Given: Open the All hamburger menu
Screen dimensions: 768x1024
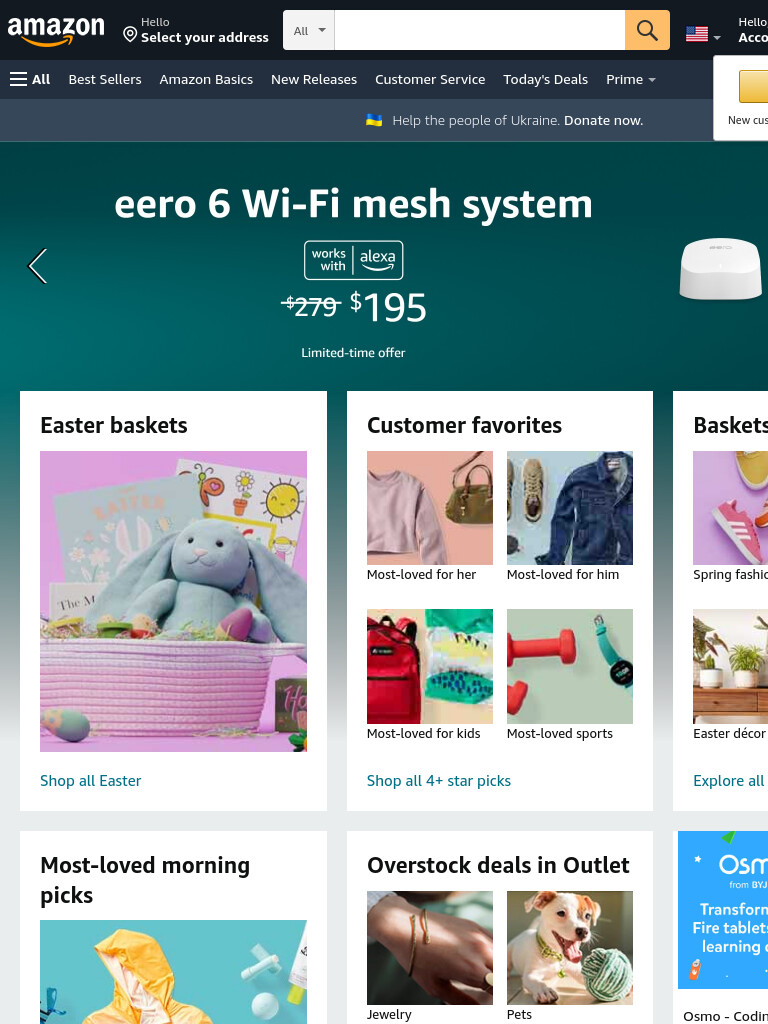Looking at the screenshot, I should (30, 80).
